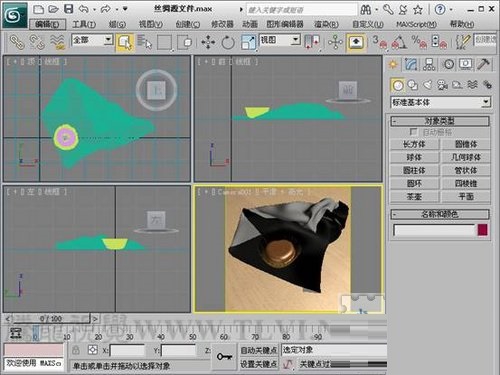Activate the Select and Scale tool
The width and height of the screenshot is (500, 375).
tap(248, 42)
